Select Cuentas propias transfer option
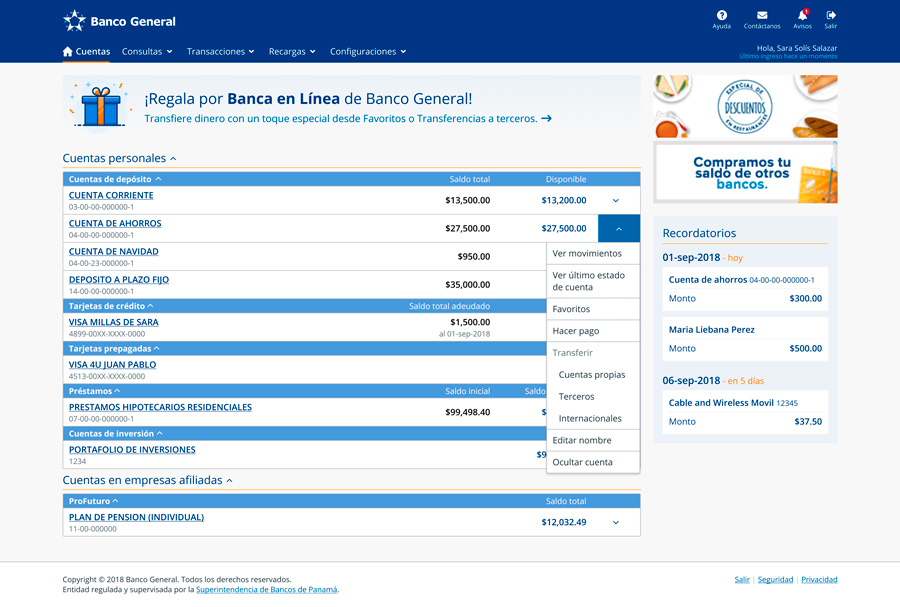Image resolution: width=900 pixels, height=607 pixels. pos(593,375)
